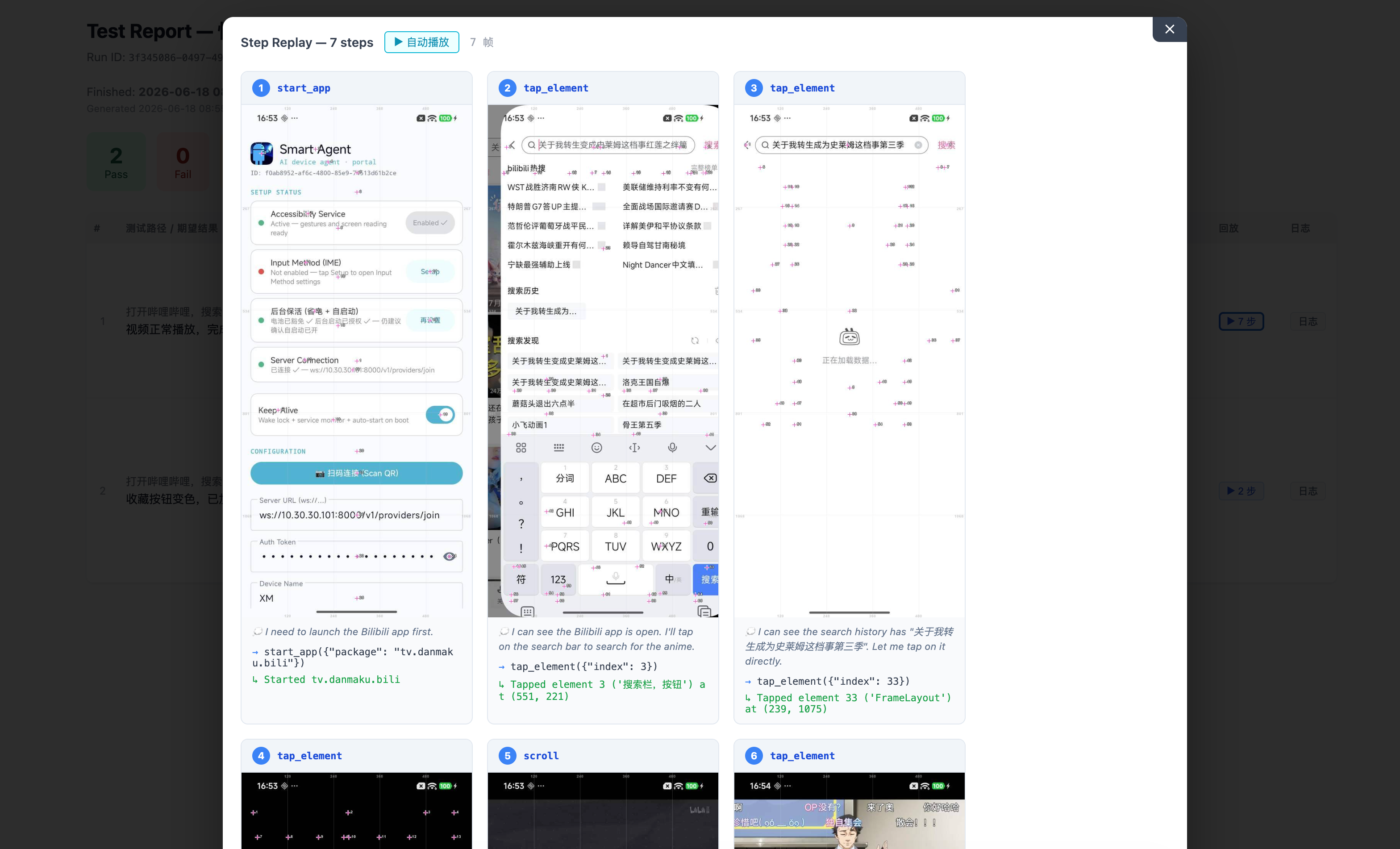The image size is (1400, 849).
Task: Tap the WXYZ key
Action: [666, 546]
